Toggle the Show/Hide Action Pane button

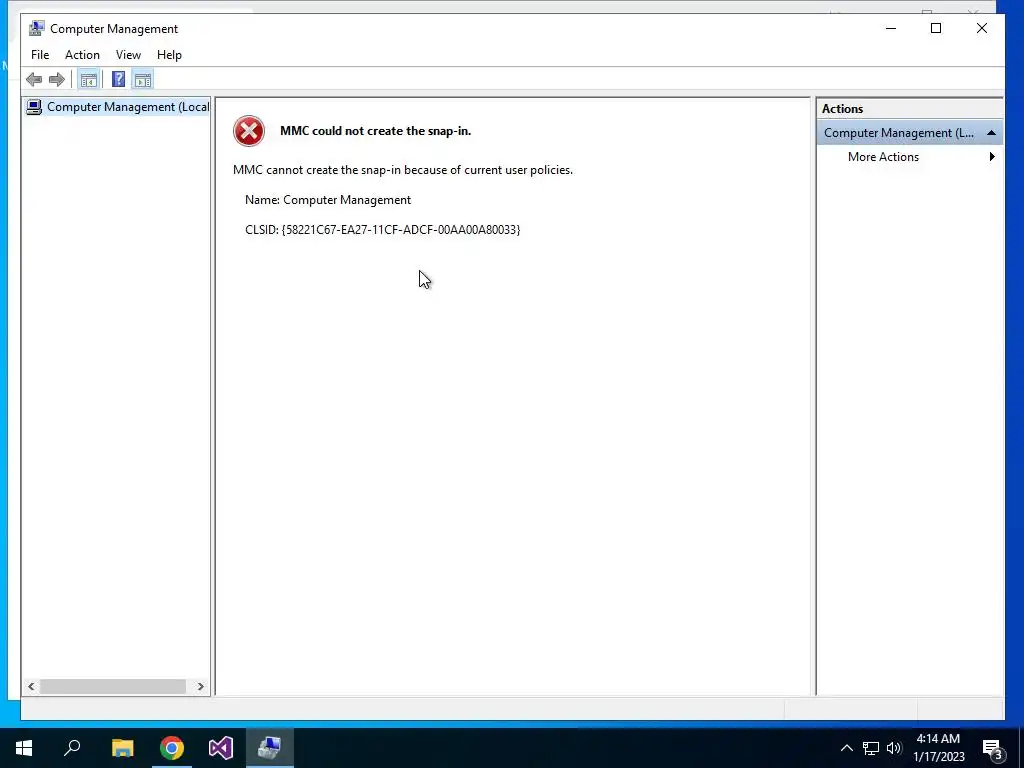click(x=142, y=80)
